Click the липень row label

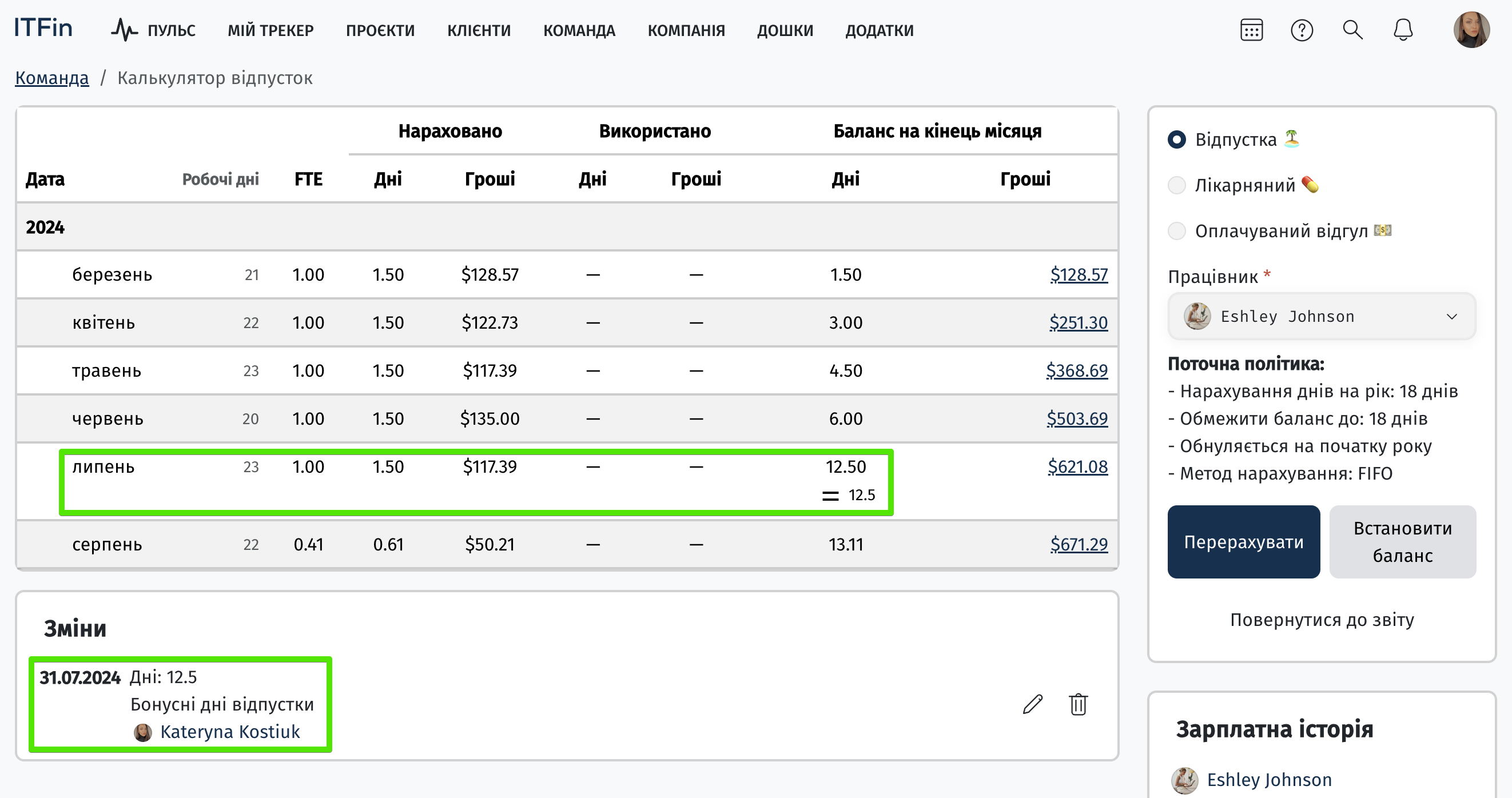click(104, 467)
